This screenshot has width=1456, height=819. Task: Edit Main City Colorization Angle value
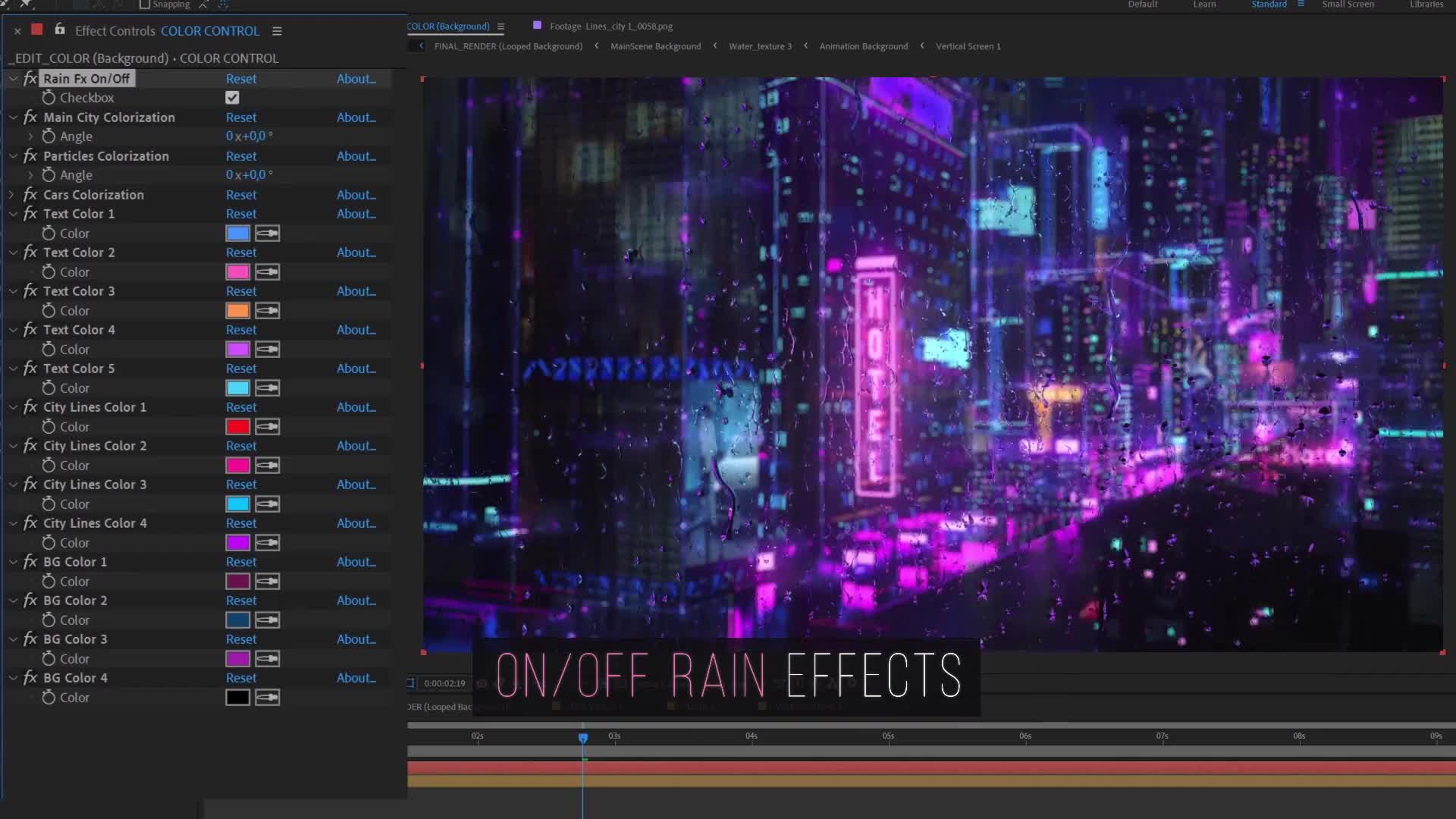pos(249,136)
